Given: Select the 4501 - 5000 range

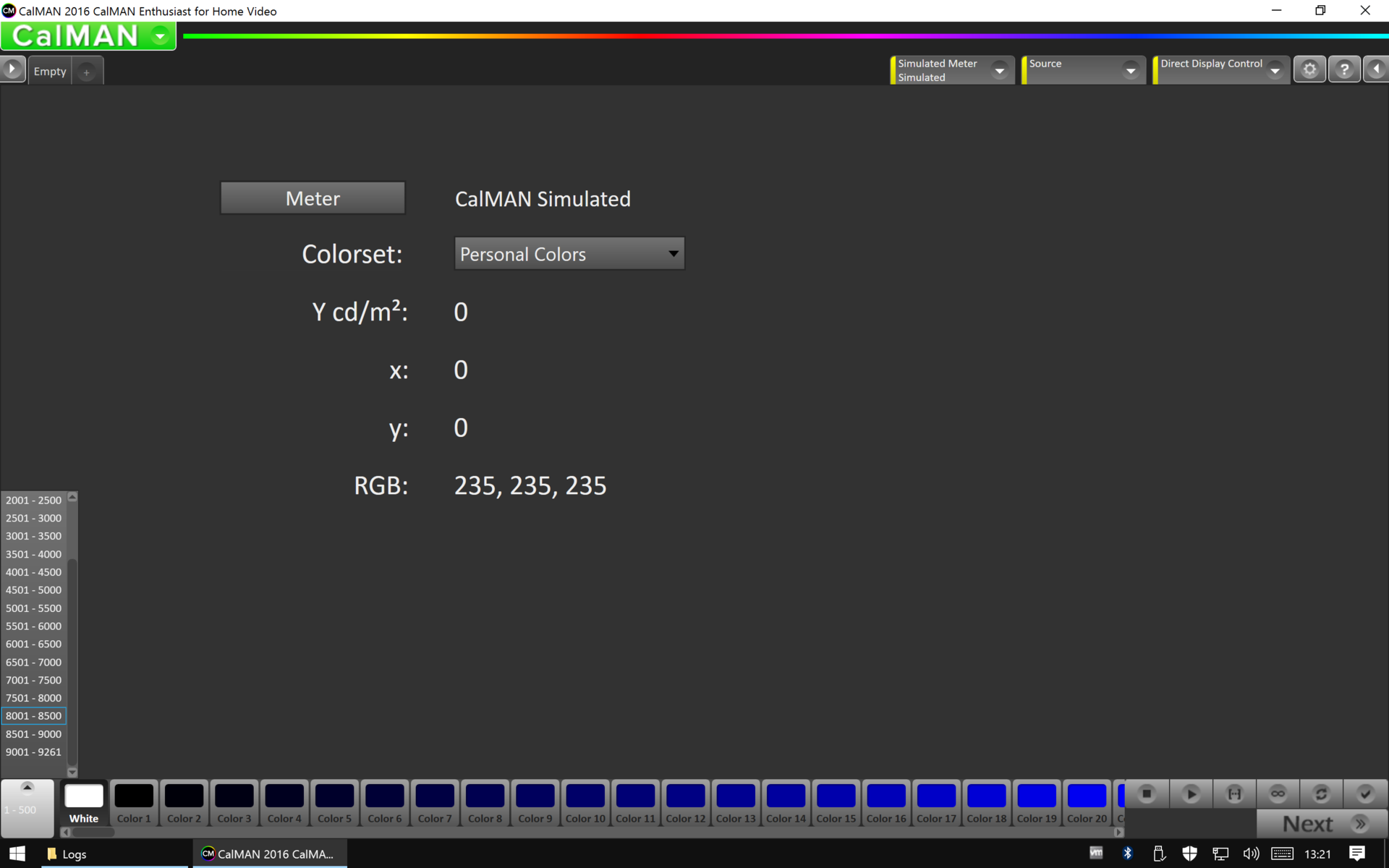Looking at the screenshot, I should pos(33,590).
